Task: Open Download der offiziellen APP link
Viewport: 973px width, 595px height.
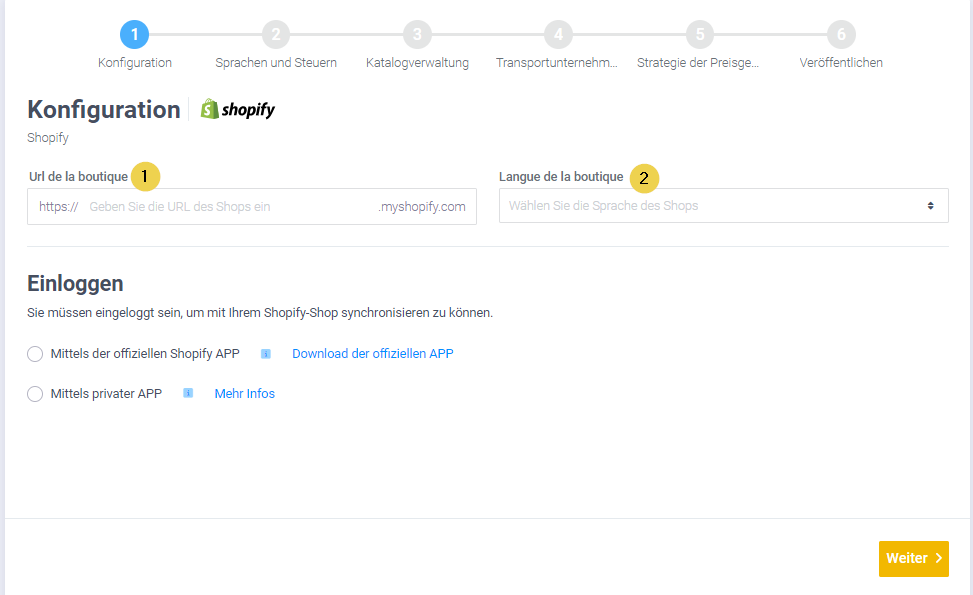Action: point(372,354)
